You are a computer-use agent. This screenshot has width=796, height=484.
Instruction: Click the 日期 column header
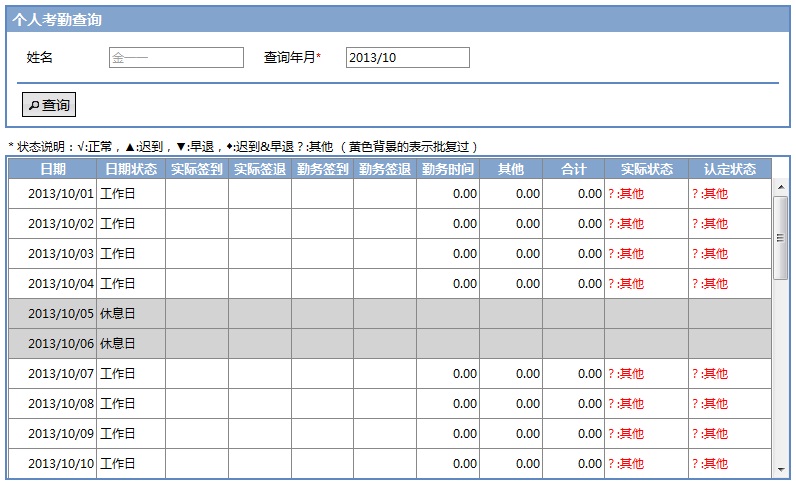53,169
